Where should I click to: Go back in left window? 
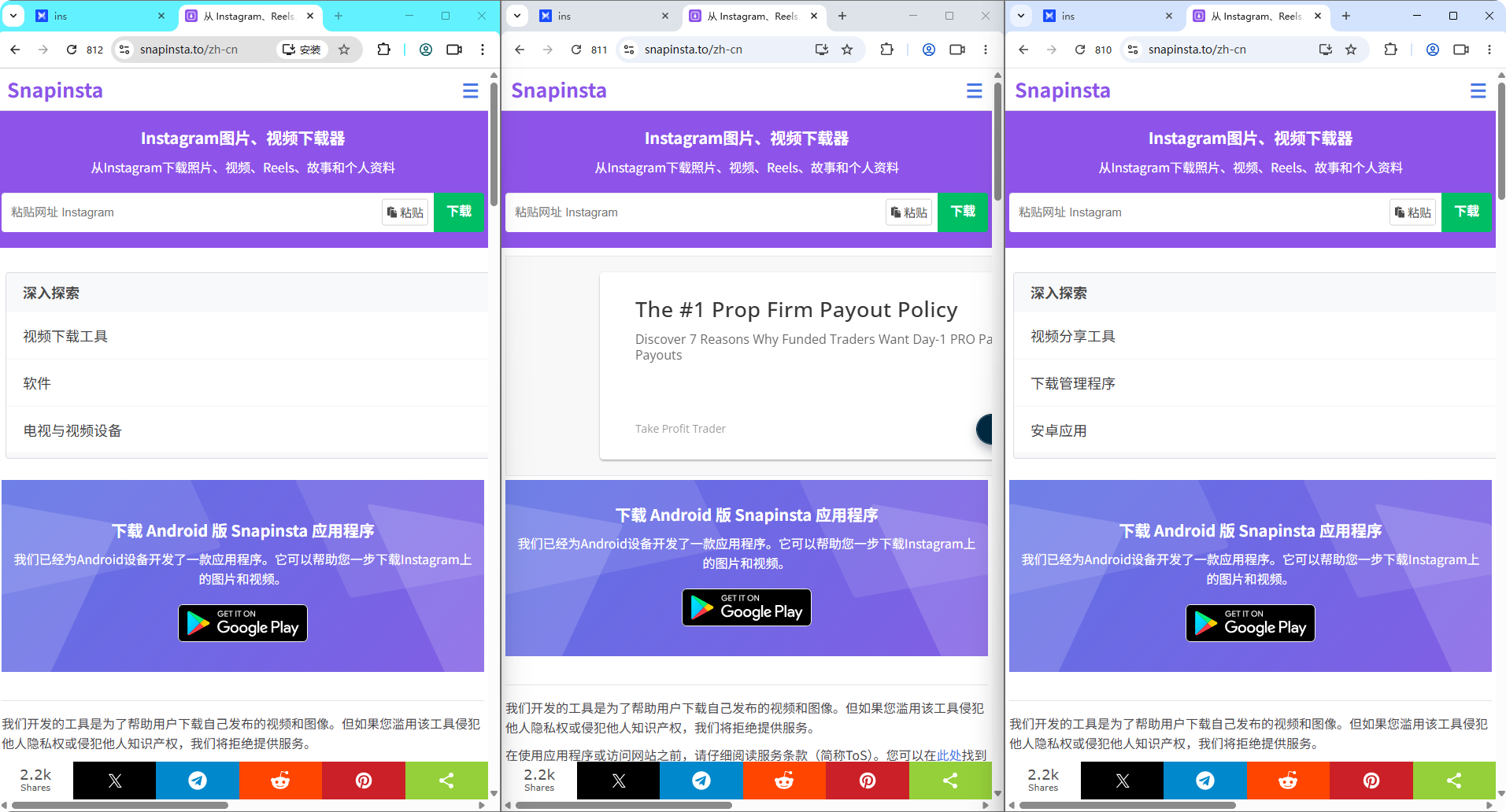pyautogui.click(x=15, y=50)
